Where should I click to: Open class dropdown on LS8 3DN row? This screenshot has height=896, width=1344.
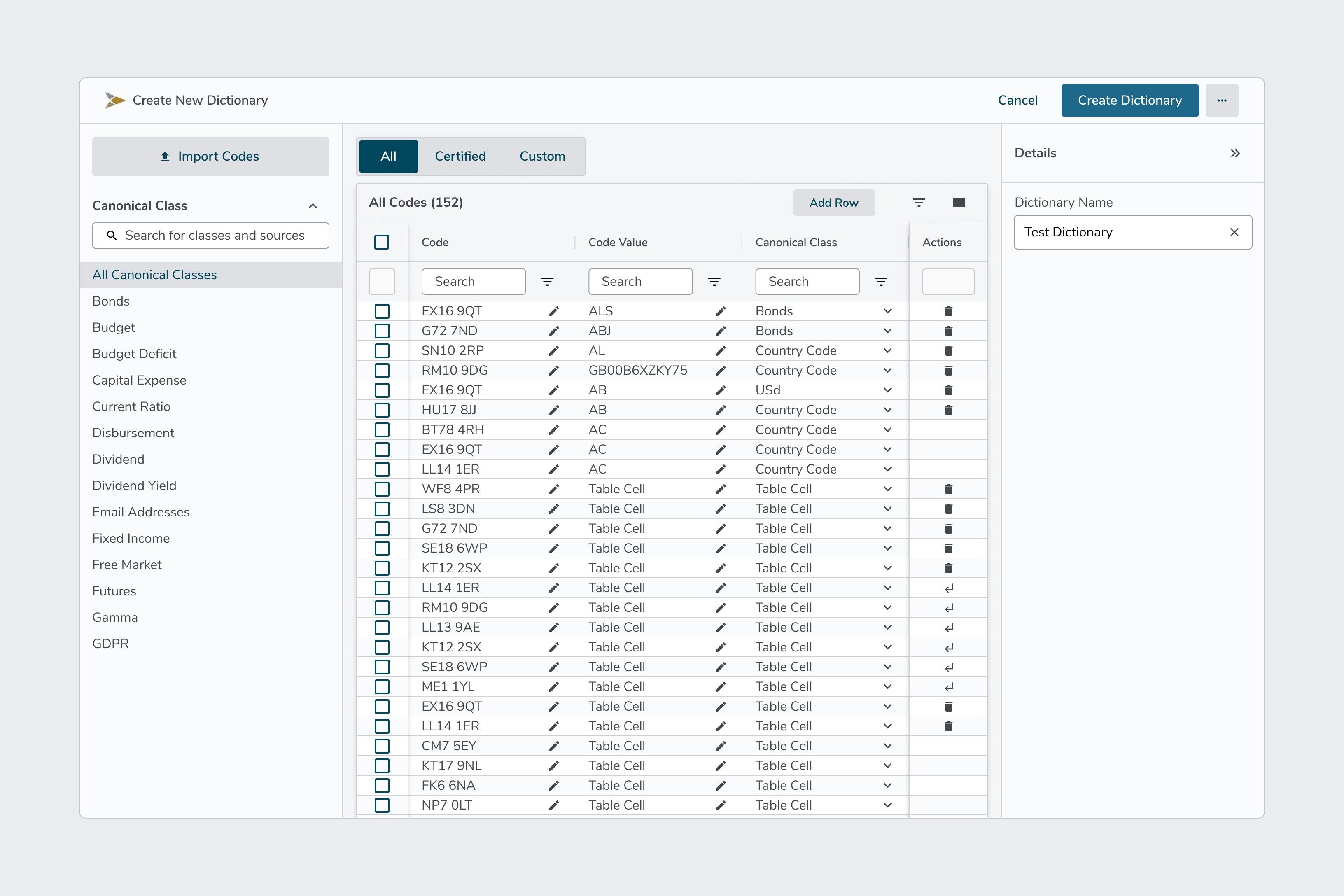click(887, 509)
